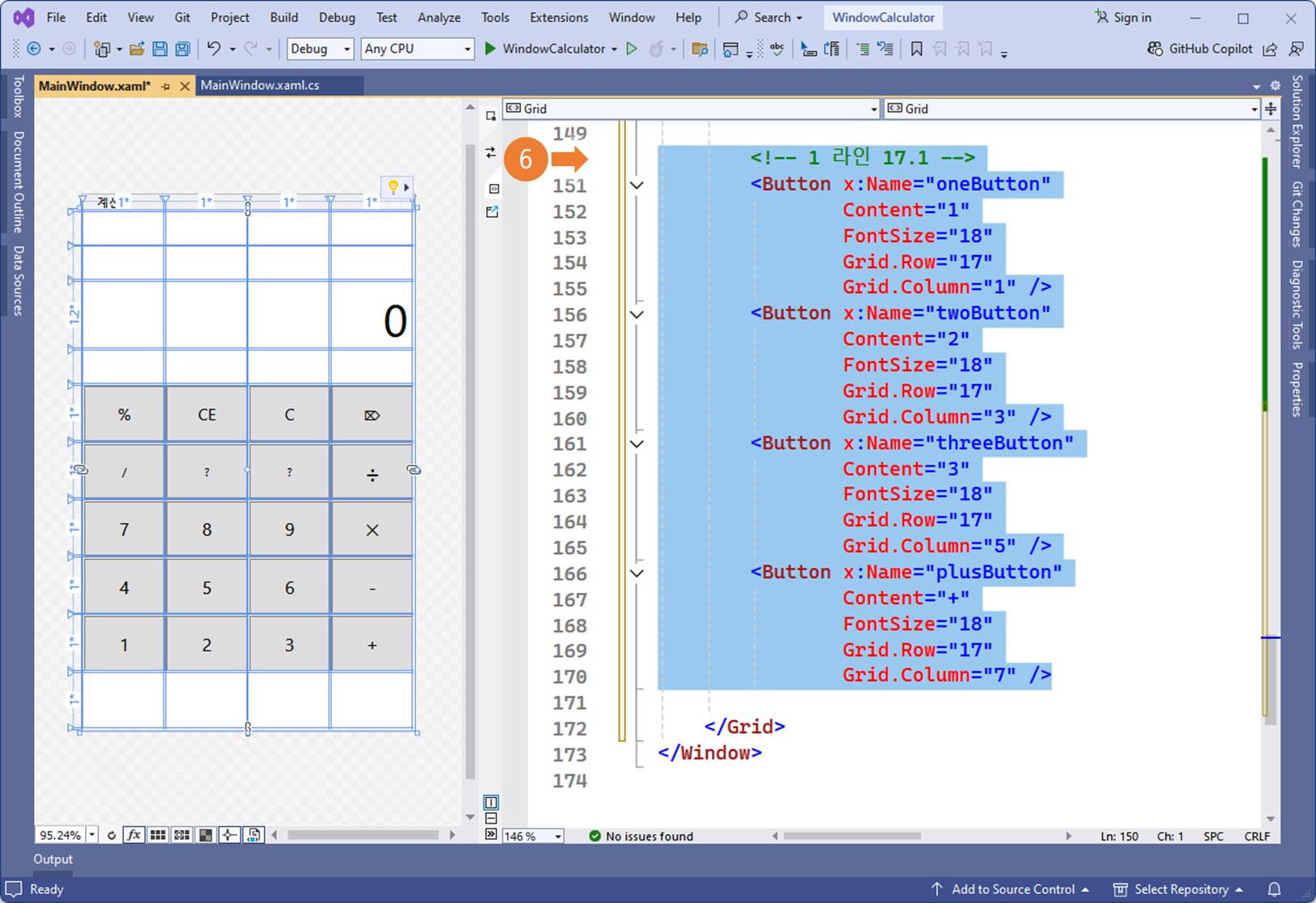The width and height of the screenshot is (1316, 903).
Task: Save the current file with Save icon
Action: pyautogui.click(x=160, y=49)
